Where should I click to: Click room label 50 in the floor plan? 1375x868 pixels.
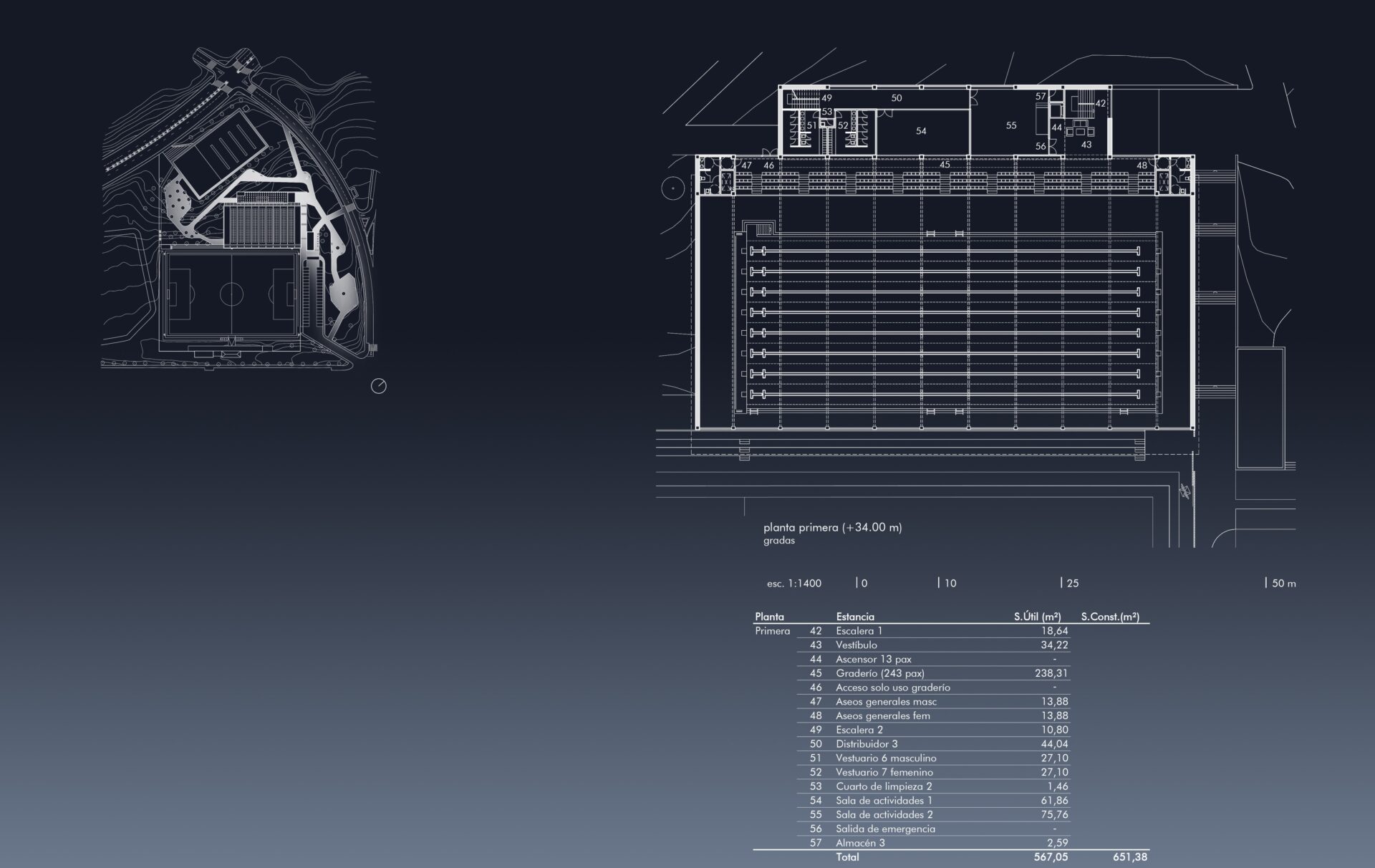pyautogui.click(x=897, y=98)
